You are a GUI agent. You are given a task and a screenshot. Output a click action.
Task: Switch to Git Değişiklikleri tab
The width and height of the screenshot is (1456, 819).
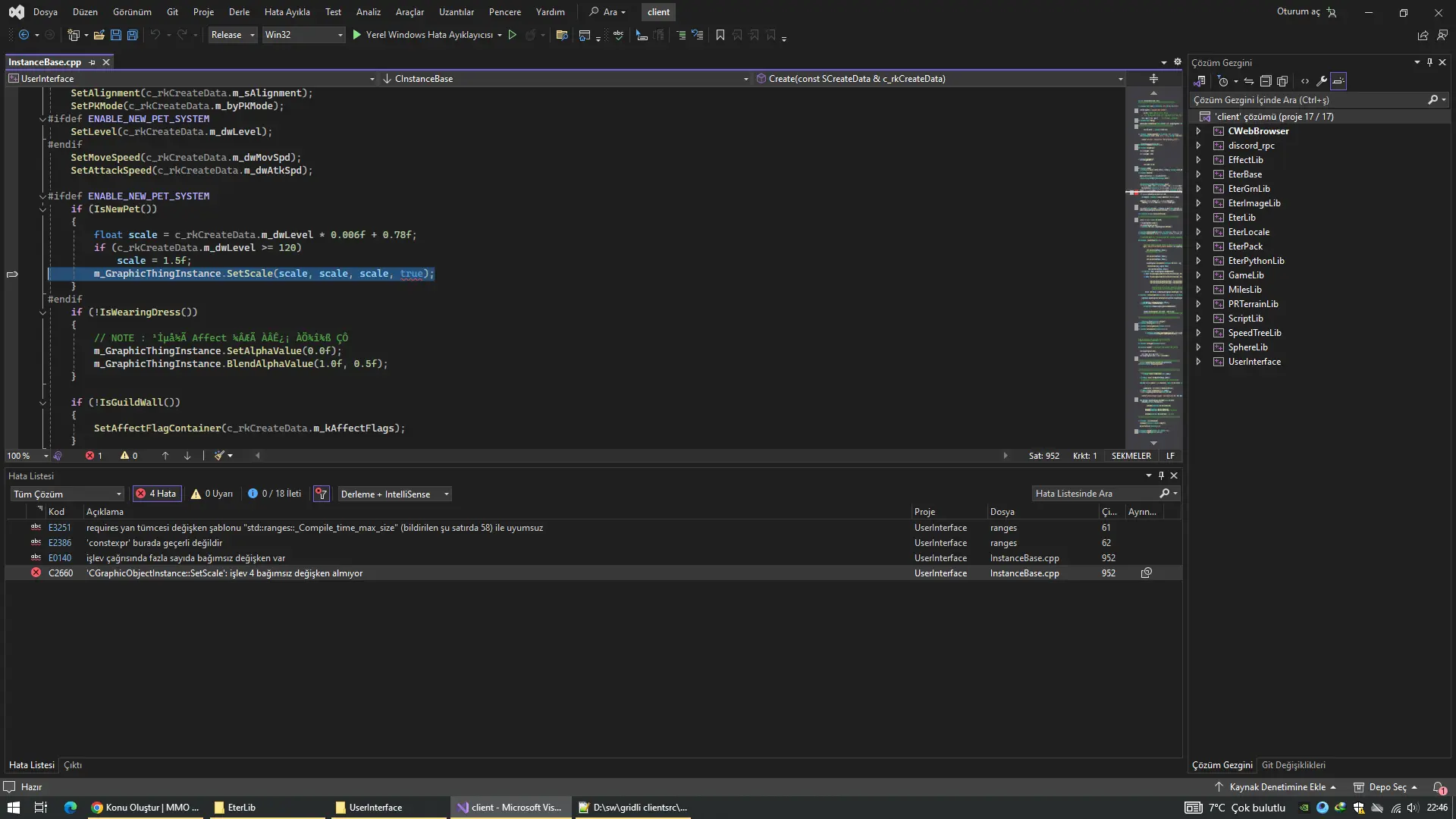tap(1293, 765)
